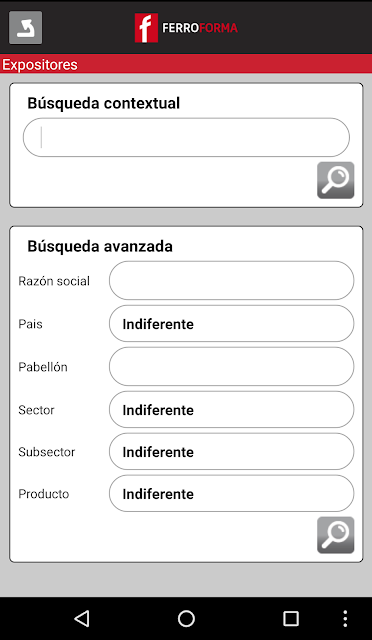Tap the Producto label text
Image resolution: width=372 pixels, height=640 pixels.
(44, 494)
